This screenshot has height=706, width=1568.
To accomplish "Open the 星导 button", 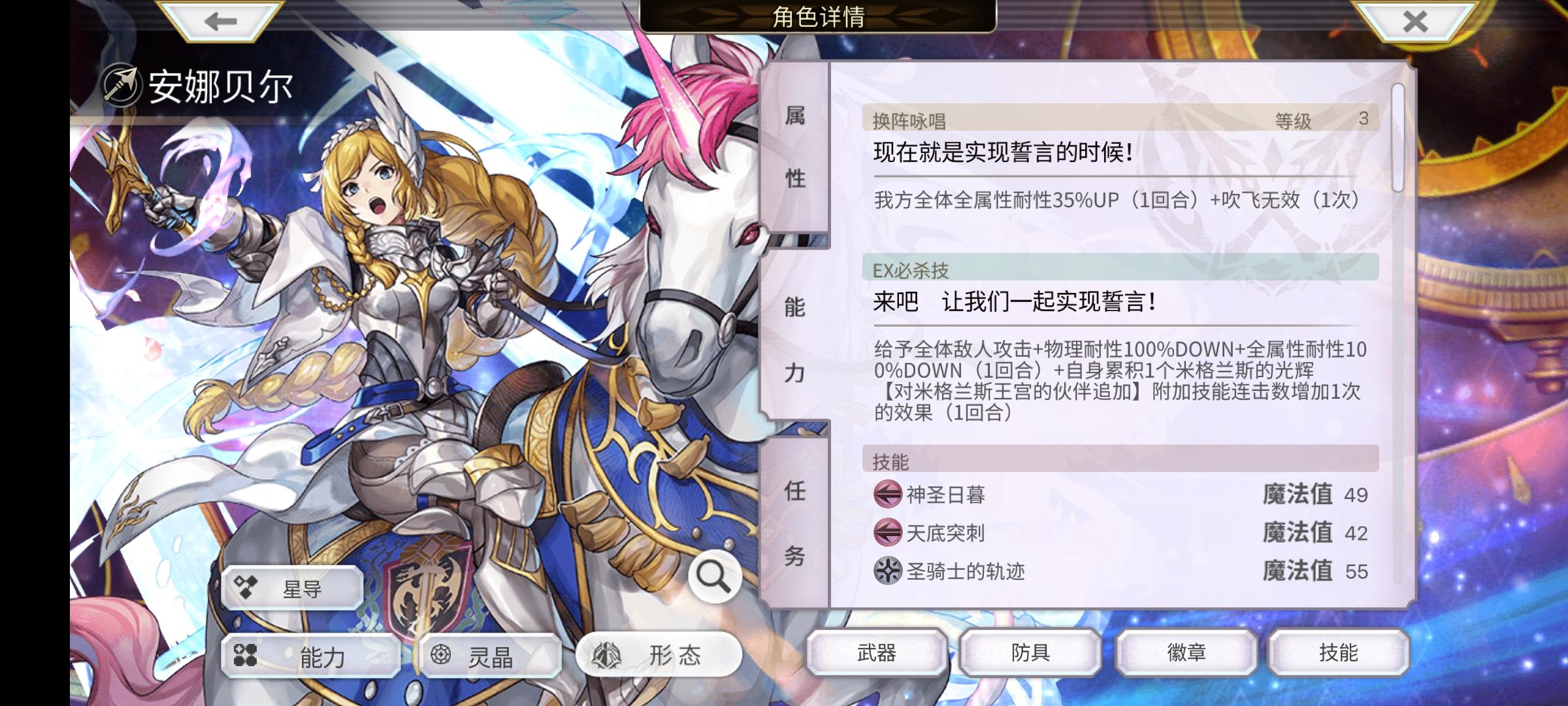I will (x=292, y=588).
